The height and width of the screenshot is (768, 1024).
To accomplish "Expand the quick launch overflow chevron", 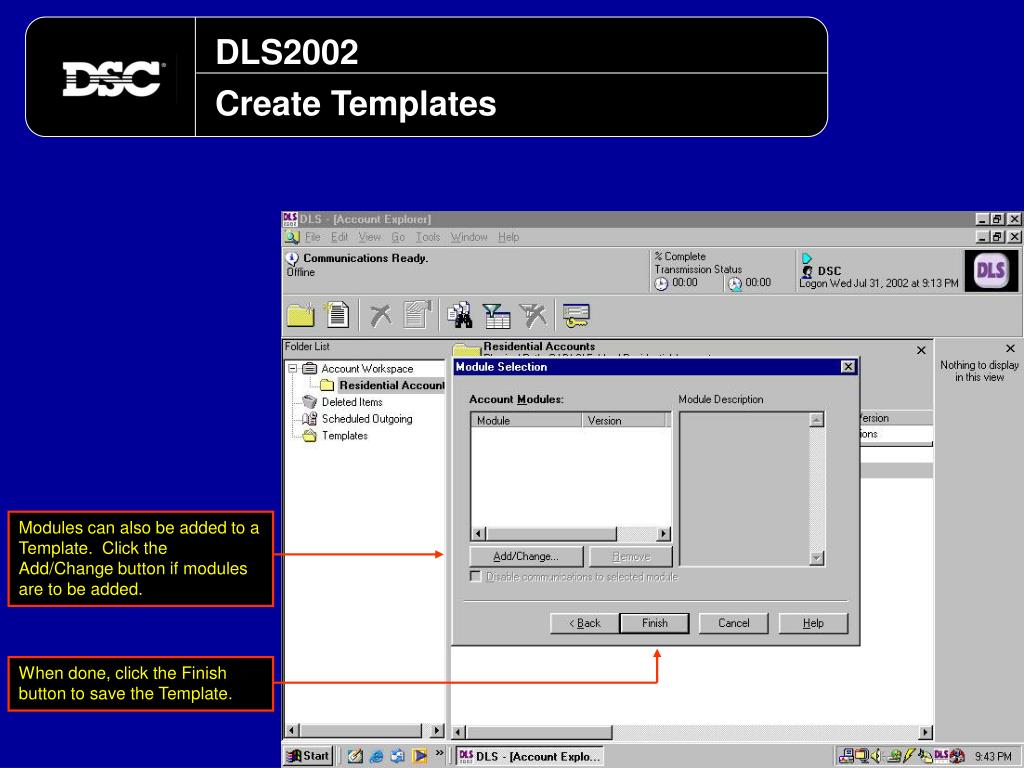I will [440, 753].
